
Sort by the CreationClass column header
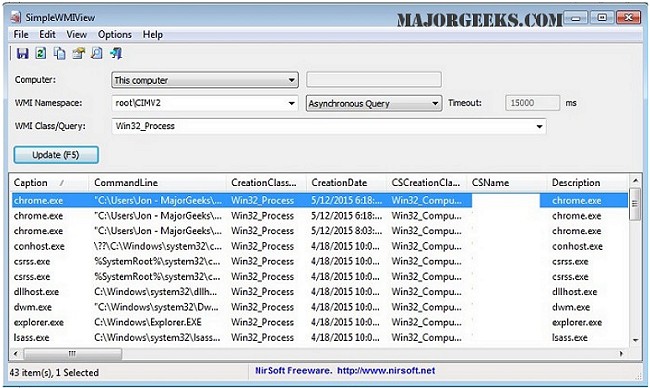(x=266, y=183)
